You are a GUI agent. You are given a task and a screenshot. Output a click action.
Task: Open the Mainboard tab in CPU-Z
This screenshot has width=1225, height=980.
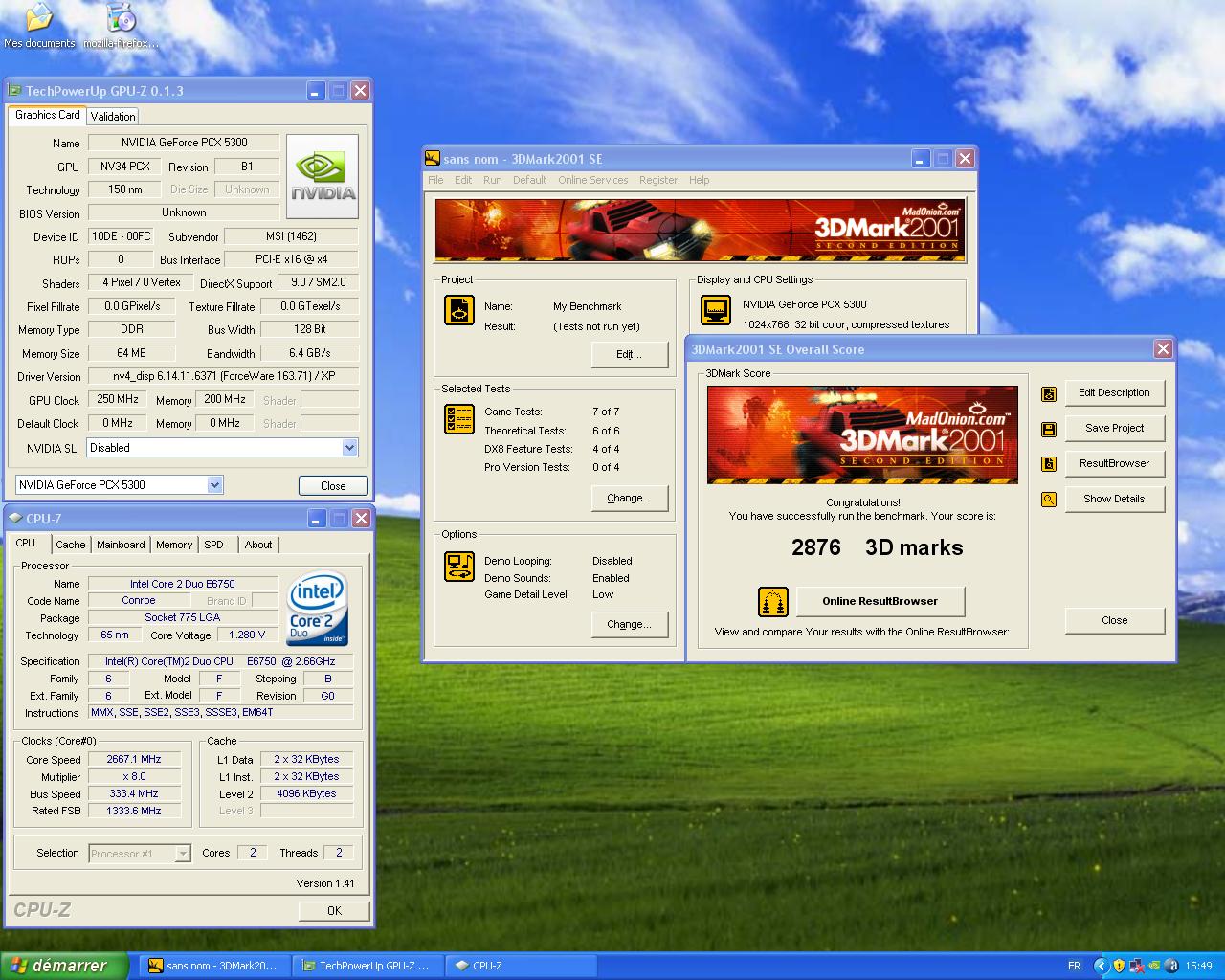[121, 545]
